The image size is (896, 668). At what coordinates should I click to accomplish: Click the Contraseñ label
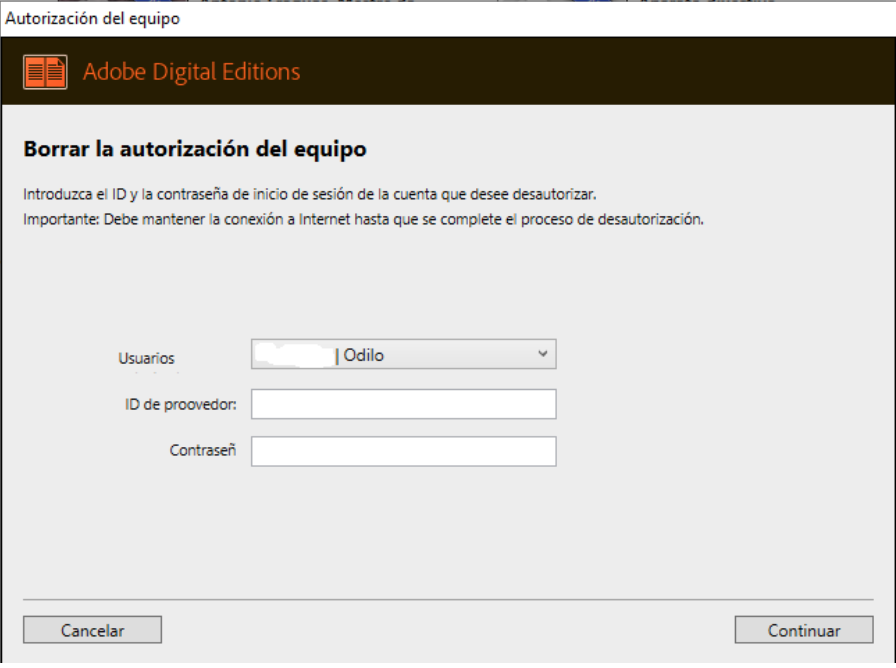[x=203, y=451]
